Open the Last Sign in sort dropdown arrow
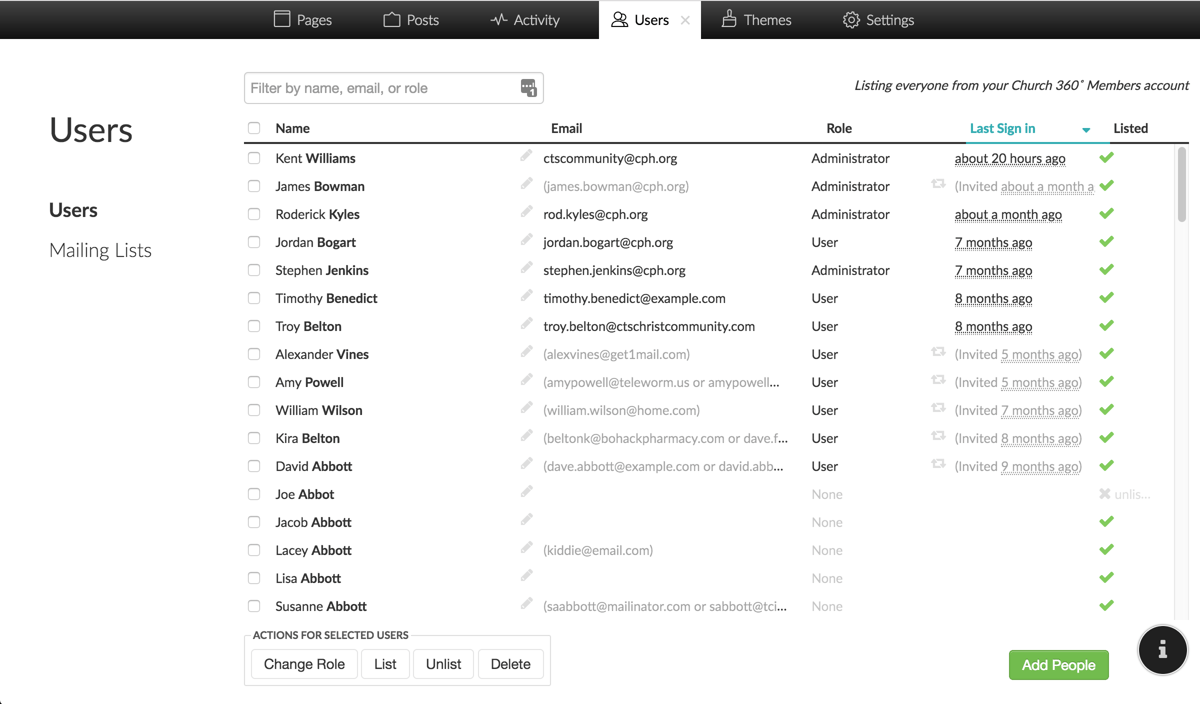 pos(1085,129)
